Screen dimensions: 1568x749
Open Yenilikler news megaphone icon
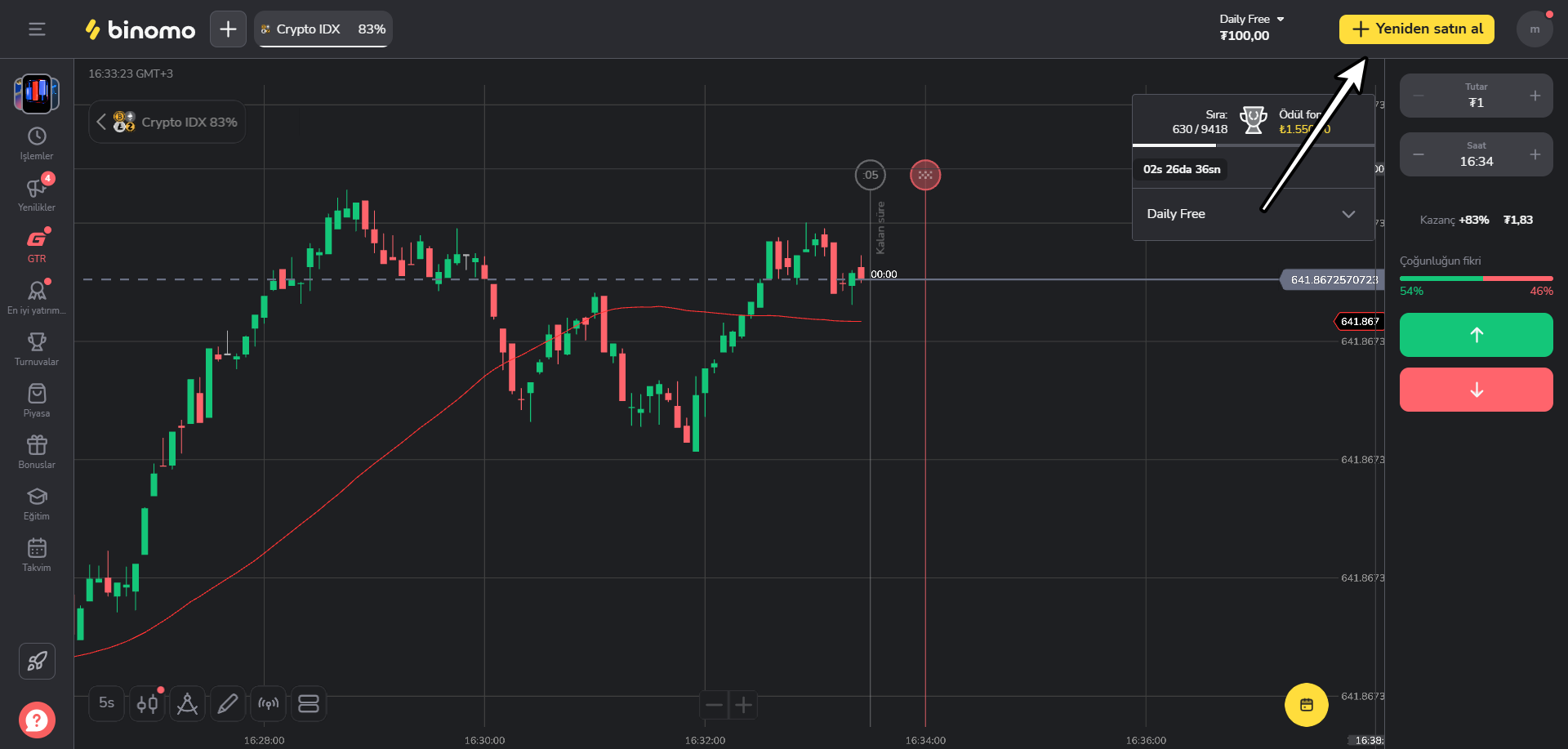(37, 189)
